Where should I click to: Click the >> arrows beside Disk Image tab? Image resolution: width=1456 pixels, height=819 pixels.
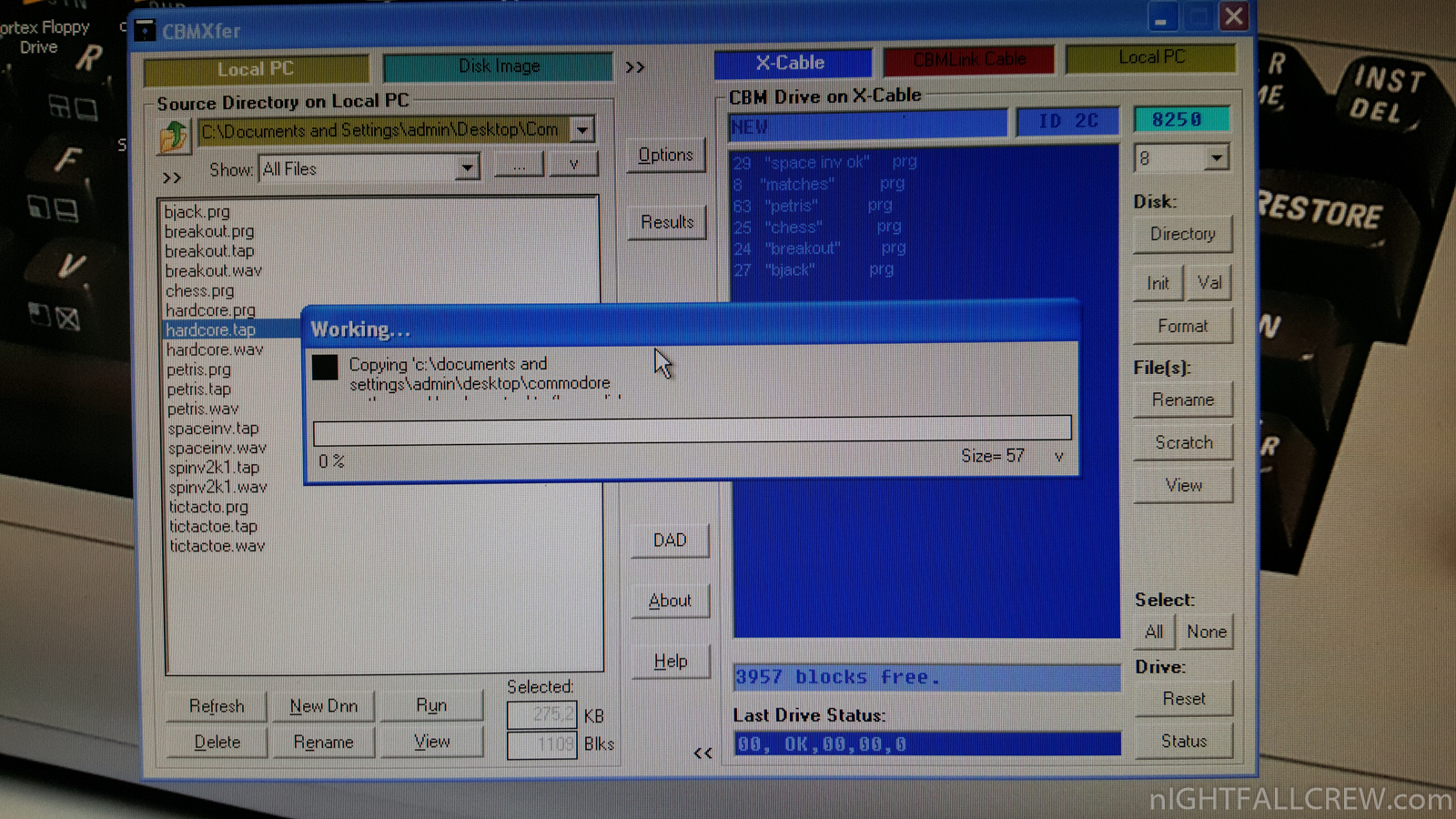635,67
